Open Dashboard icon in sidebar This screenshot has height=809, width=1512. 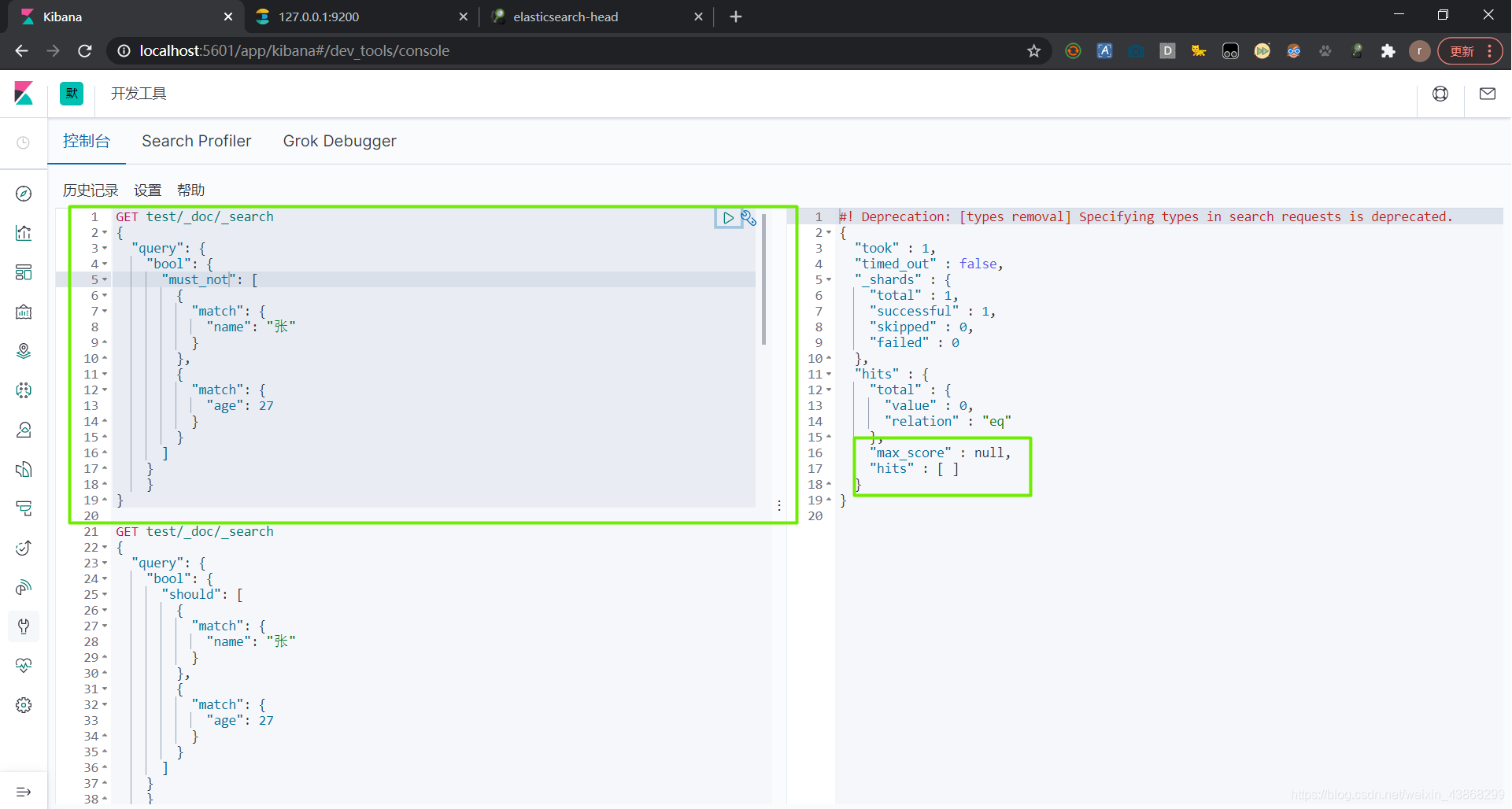(24, 272)
